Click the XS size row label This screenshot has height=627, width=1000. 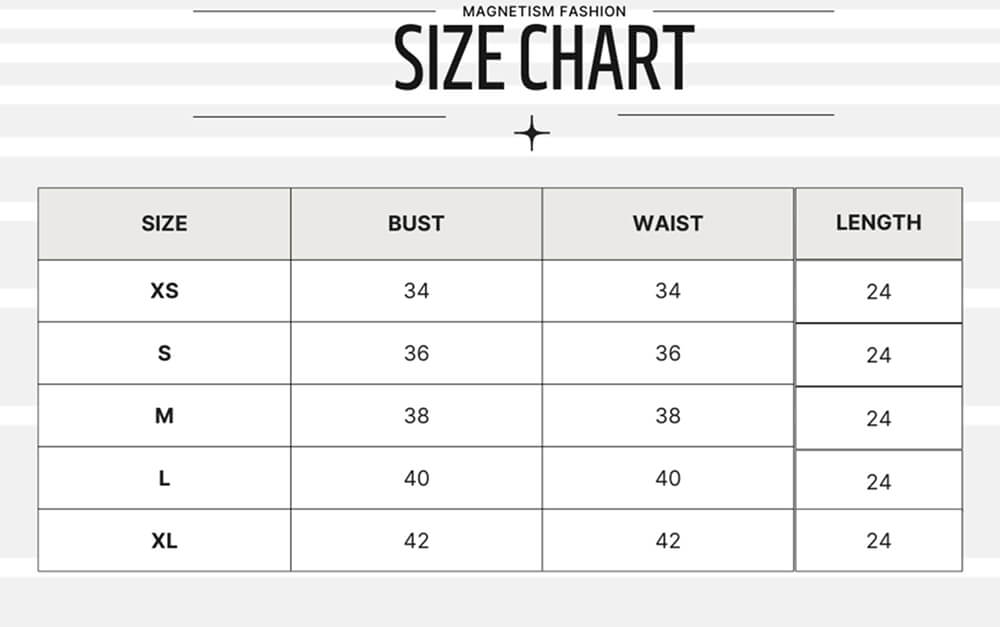[x=164, y=291]
